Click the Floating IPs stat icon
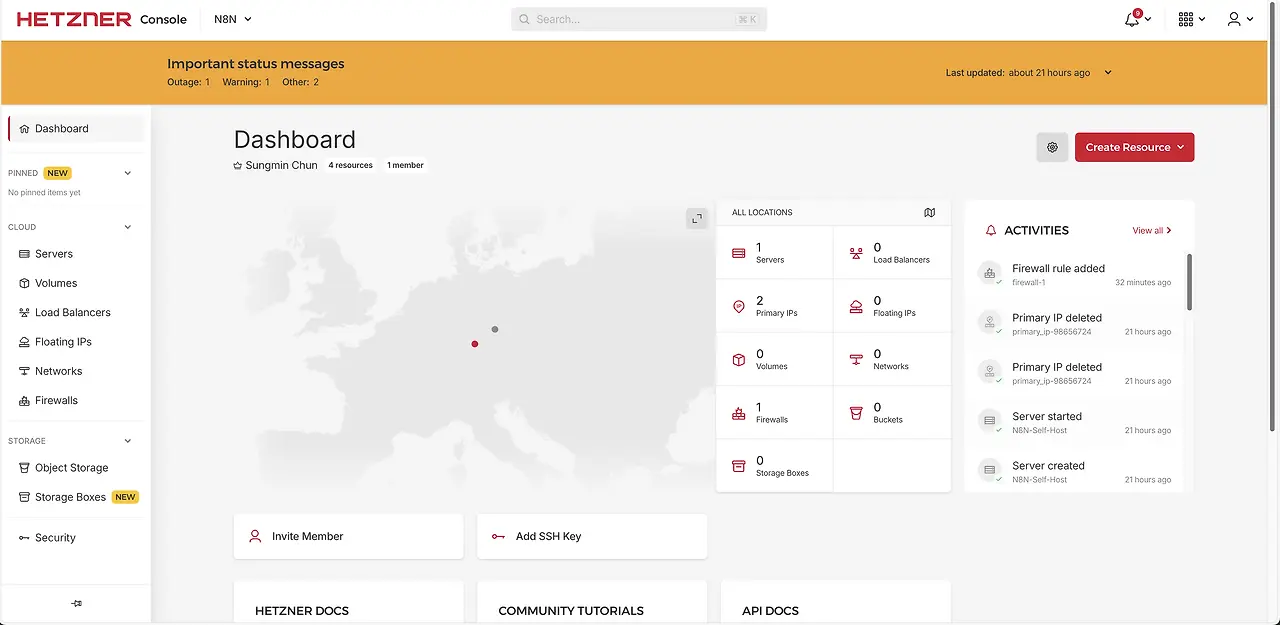 (856, 307)
